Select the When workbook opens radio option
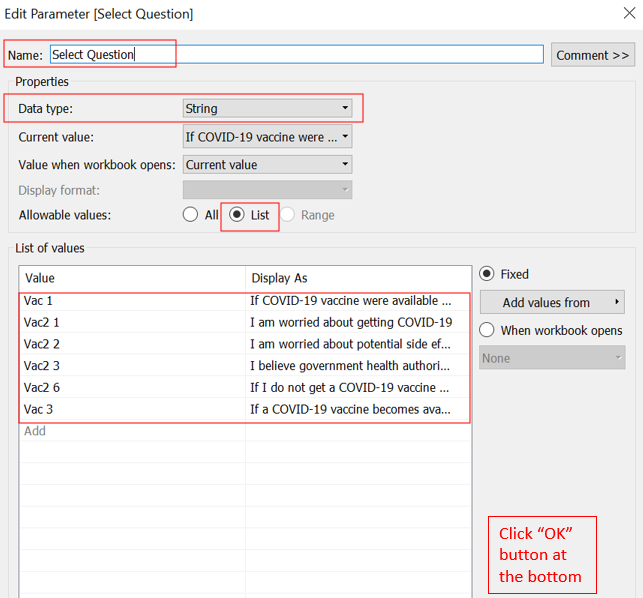Screen dimensions: 643x598 tap(487, 331)
